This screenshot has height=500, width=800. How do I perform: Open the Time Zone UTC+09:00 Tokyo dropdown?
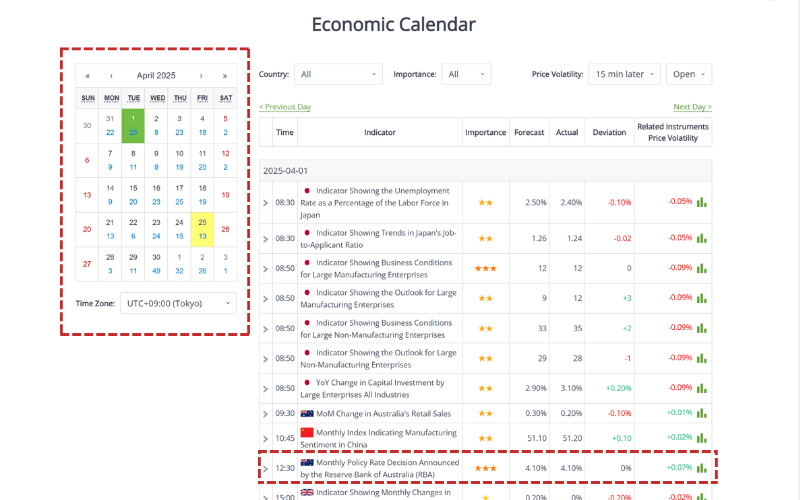pos(178,304)
